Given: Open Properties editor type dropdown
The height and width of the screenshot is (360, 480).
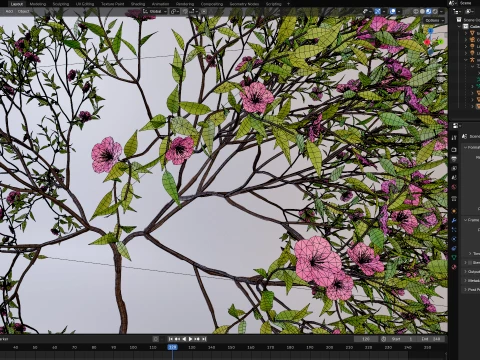Looking at the screenshot, I should 457,126.
